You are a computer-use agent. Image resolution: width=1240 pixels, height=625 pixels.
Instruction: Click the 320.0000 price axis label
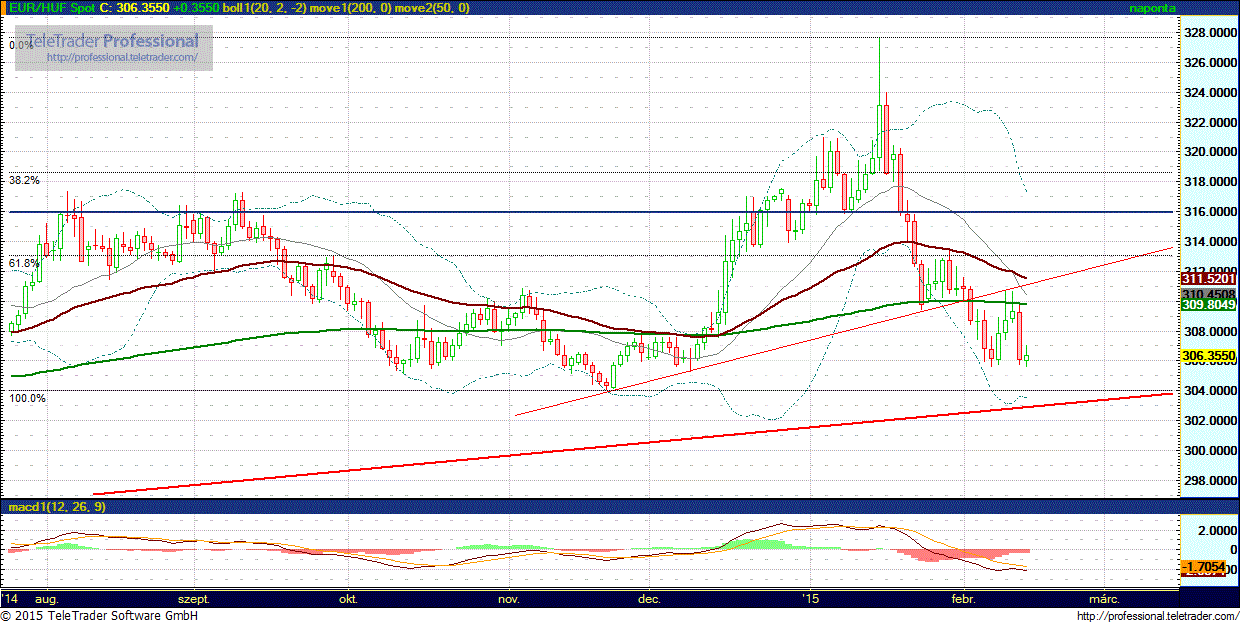[x=1209, y=152]
